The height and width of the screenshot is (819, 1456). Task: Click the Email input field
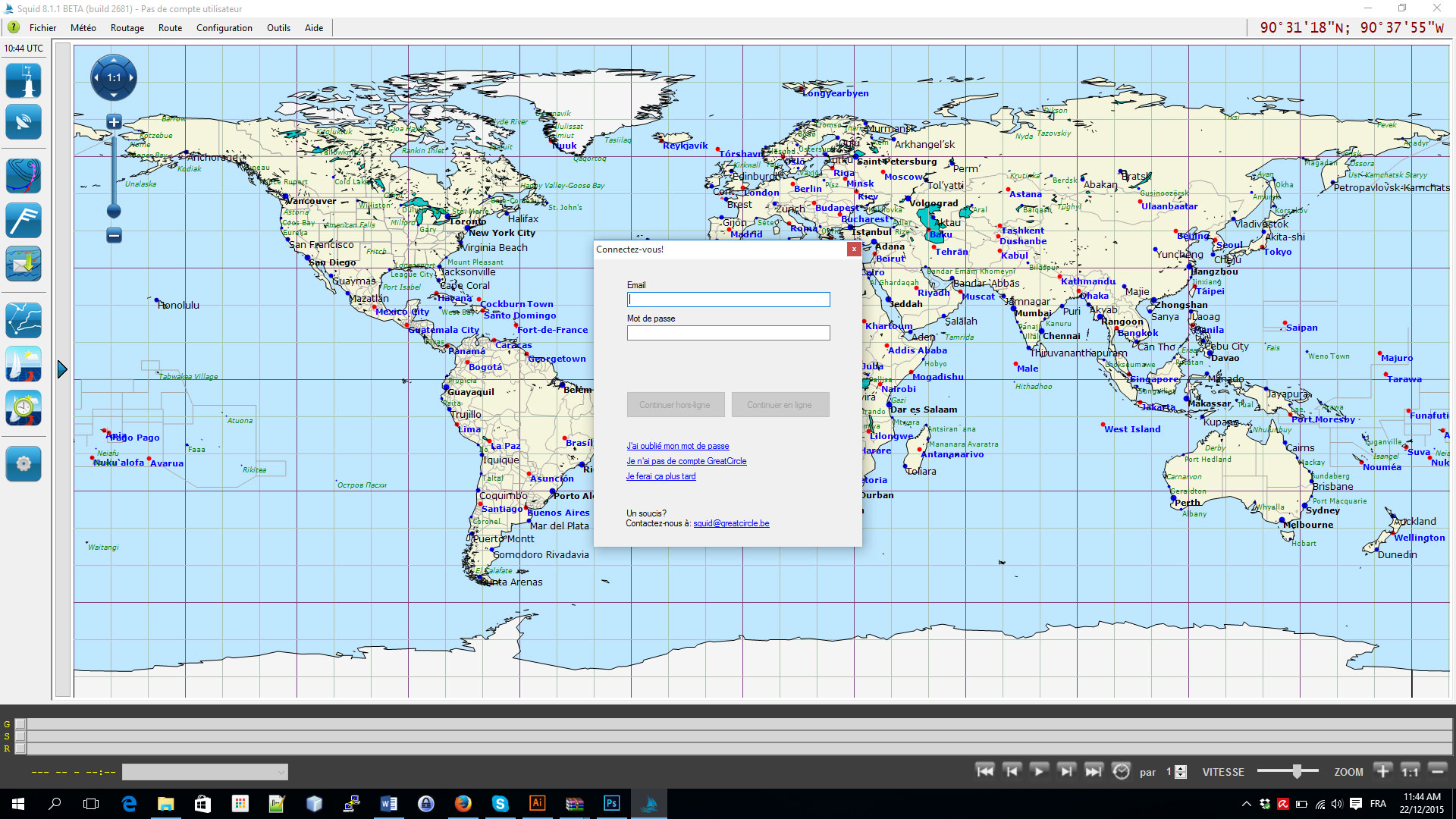(x=728, y=300)
